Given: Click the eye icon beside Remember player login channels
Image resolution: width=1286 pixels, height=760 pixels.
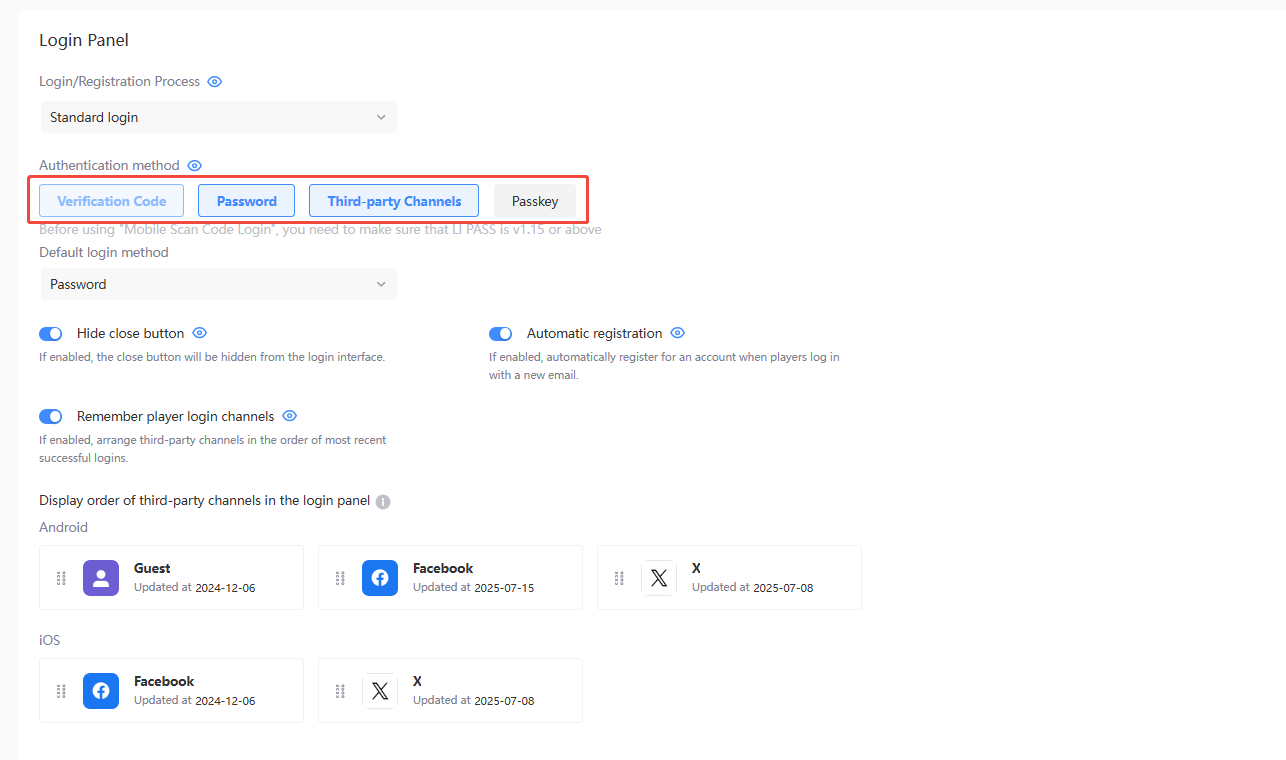Looking at the screenshot, I should pos(289,416).
